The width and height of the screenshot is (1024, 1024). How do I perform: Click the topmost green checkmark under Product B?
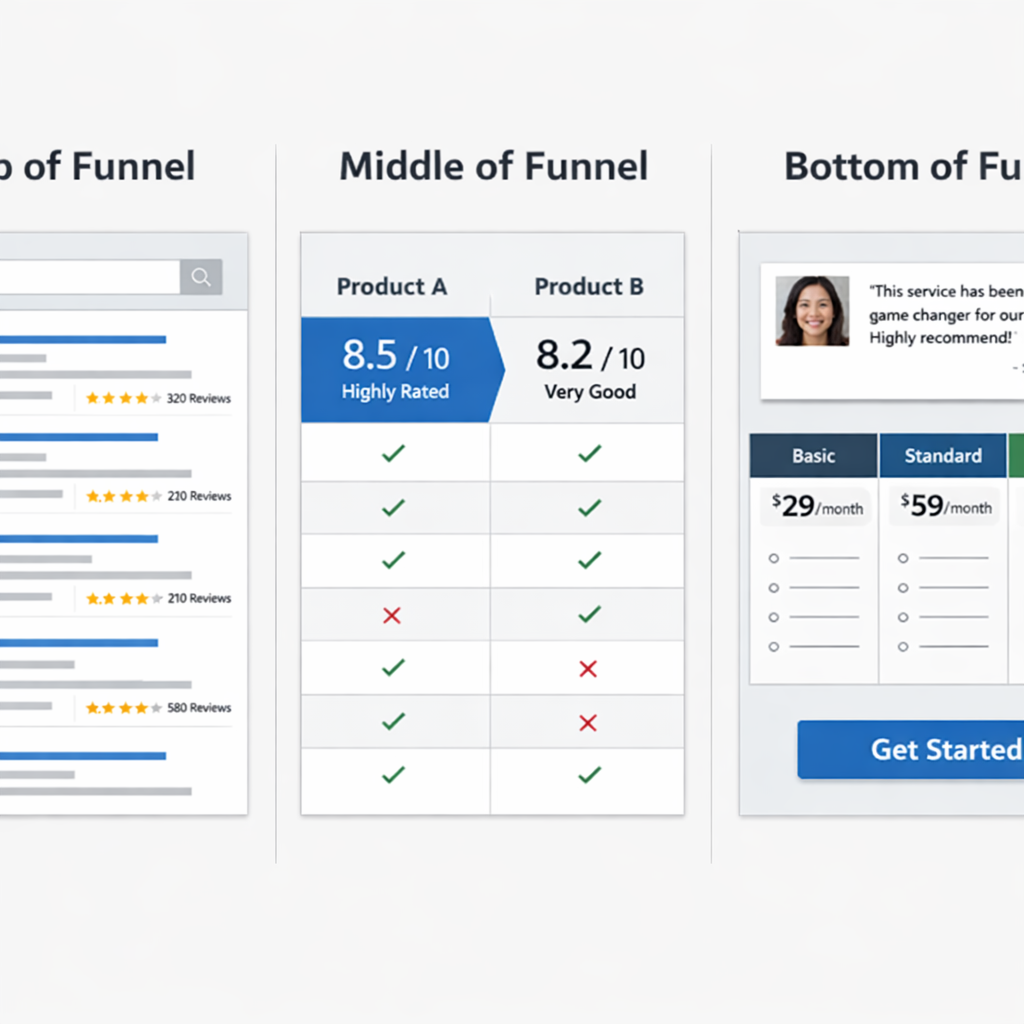pos(589,454)
